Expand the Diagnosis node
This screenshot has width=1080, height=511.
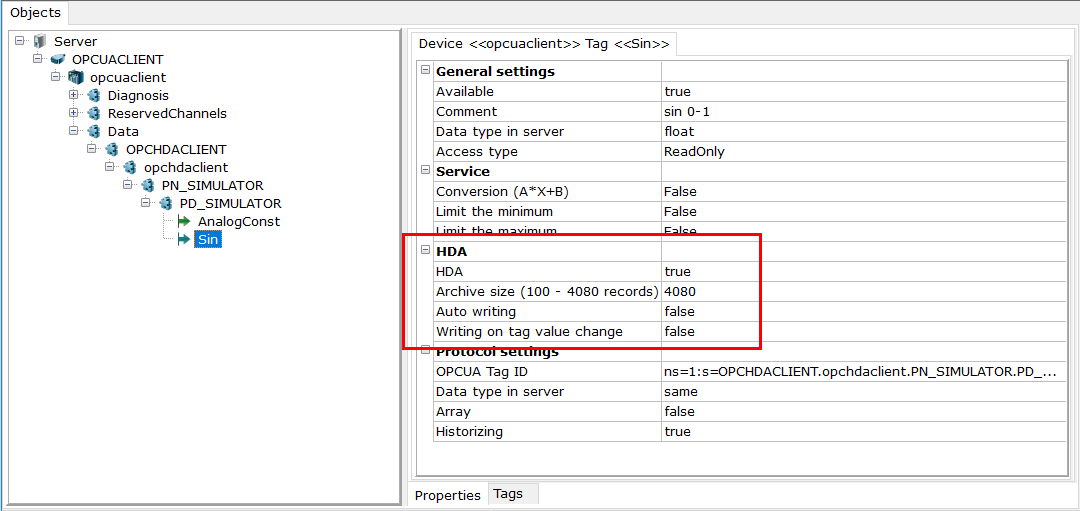pyautogui.click(x=73, y=95)
